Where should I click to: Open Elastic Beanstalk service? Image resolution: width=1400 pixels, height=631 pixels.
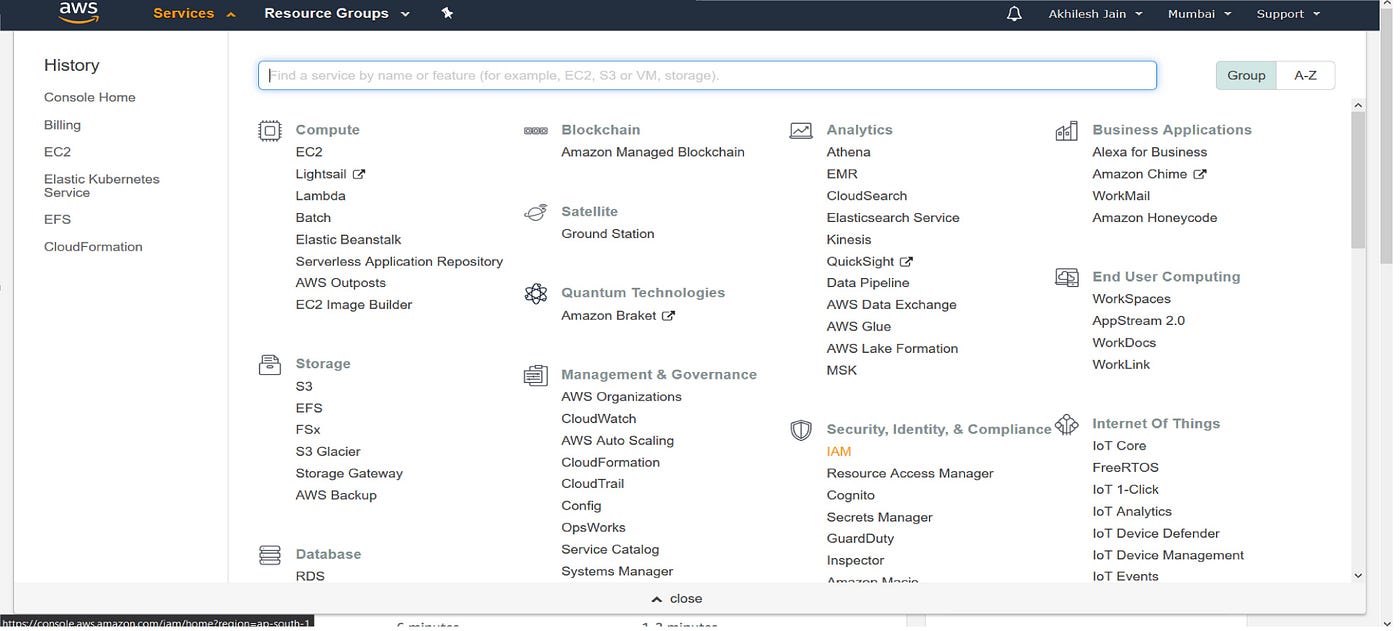coord(348,240)
